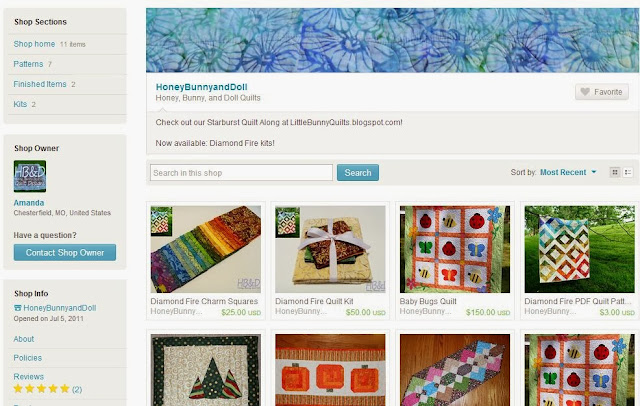Go to Shop home section
This screenshot has height=406, width=640.
click(34, 44)
